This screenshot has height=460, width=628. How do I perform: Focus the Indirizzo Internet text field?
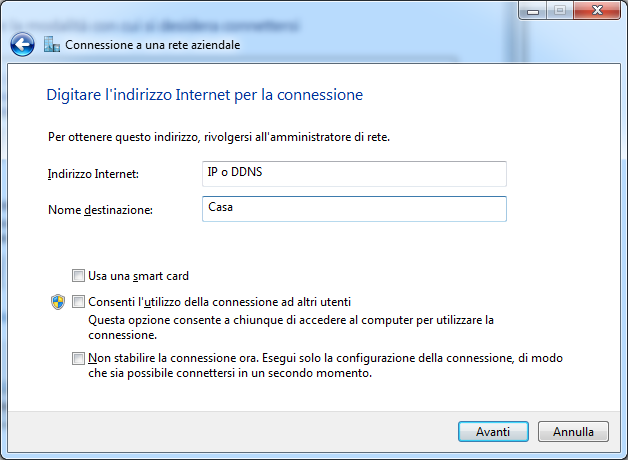(354, 174)
